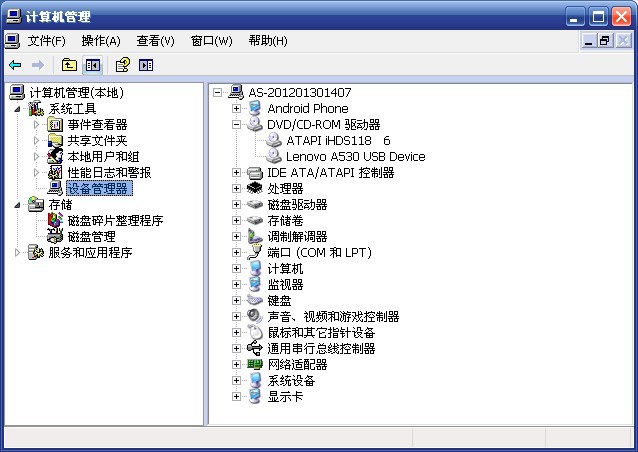This screenshot has height=452, width=638.
Task: Click the DVD/CD-ROM 驱动器 drive icon
Action: pos(255,124)
